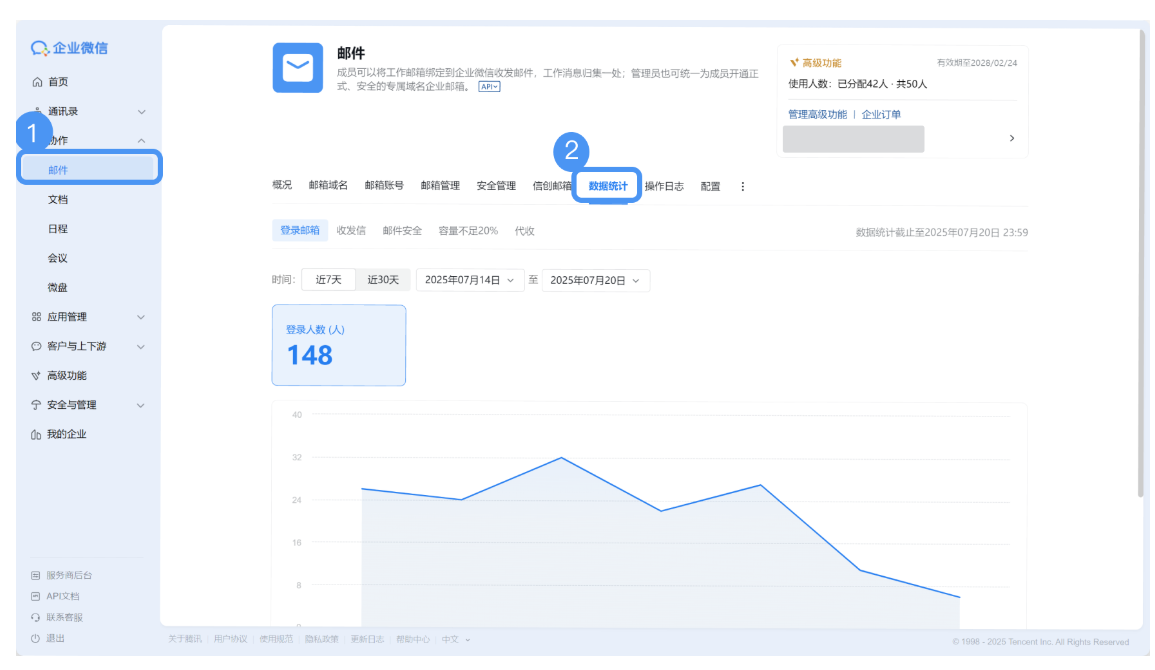The width and height of the screenshot is (1155, 670).
Task: Choose the 近7天 time range
Action: [329, 280]
